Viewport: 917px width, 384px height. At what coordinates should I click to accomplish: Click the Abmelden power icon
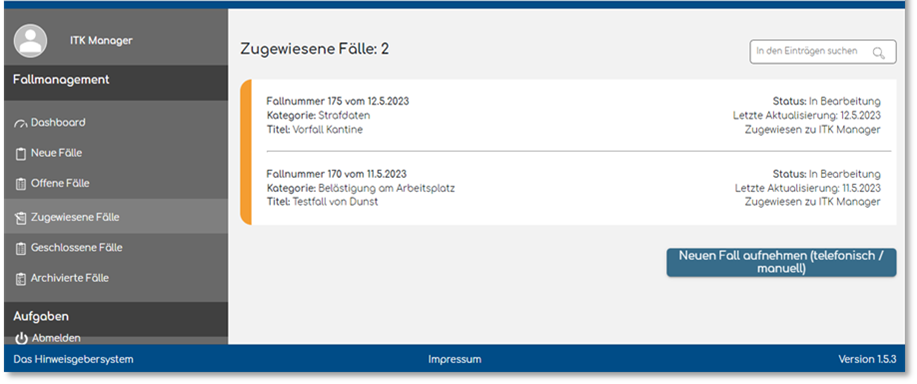pos(22,338)
